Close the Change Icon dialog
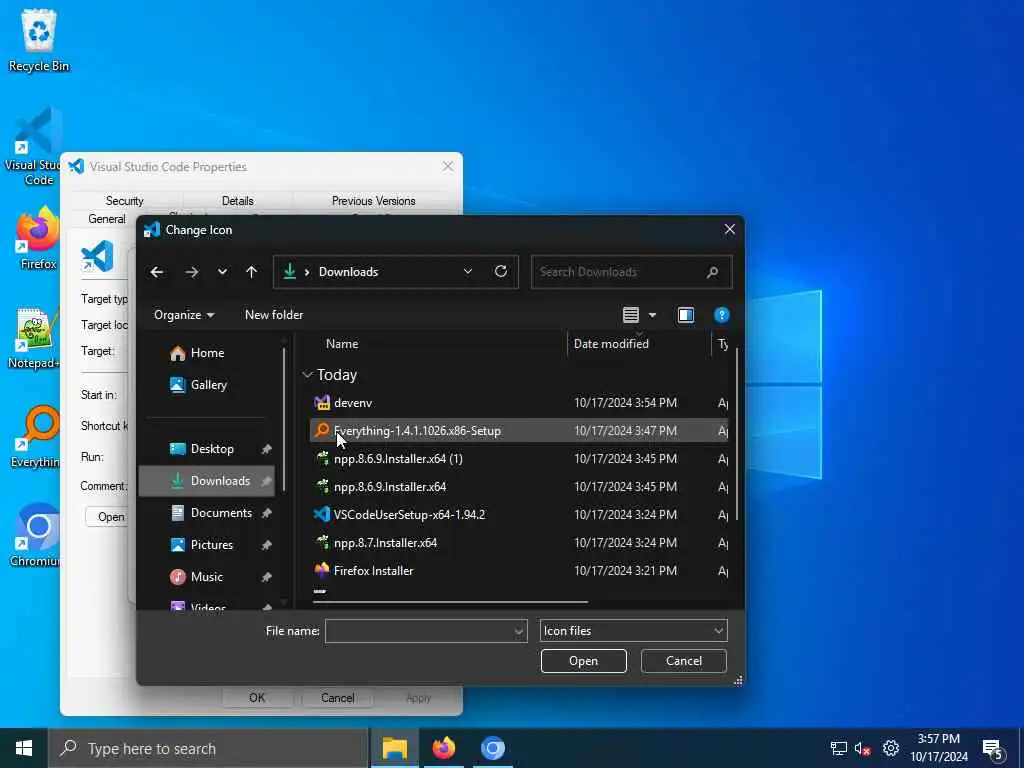1024x768 pixels. pos(729,230)
